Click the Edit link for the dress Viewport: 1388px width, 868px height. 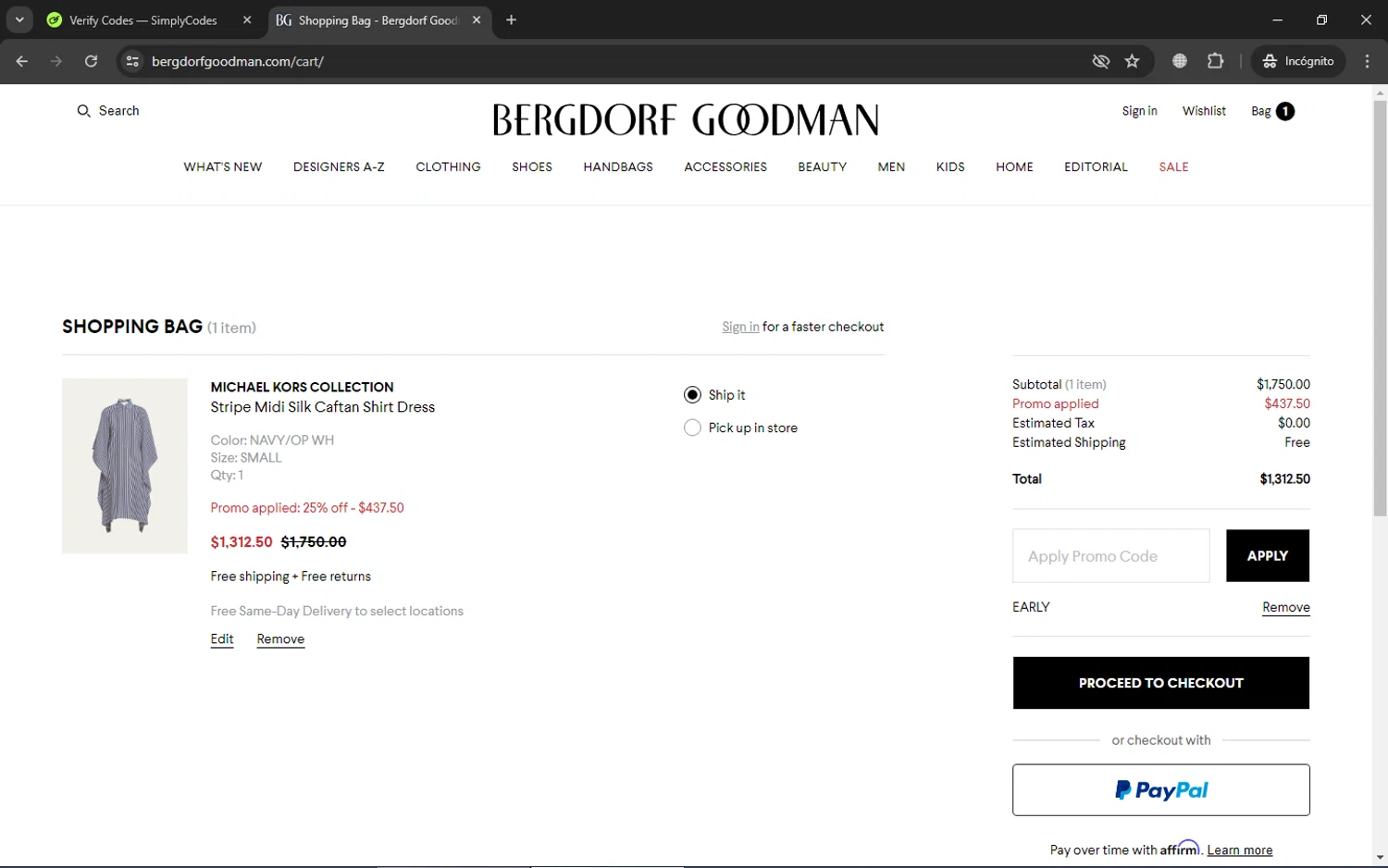pos(222,639)
